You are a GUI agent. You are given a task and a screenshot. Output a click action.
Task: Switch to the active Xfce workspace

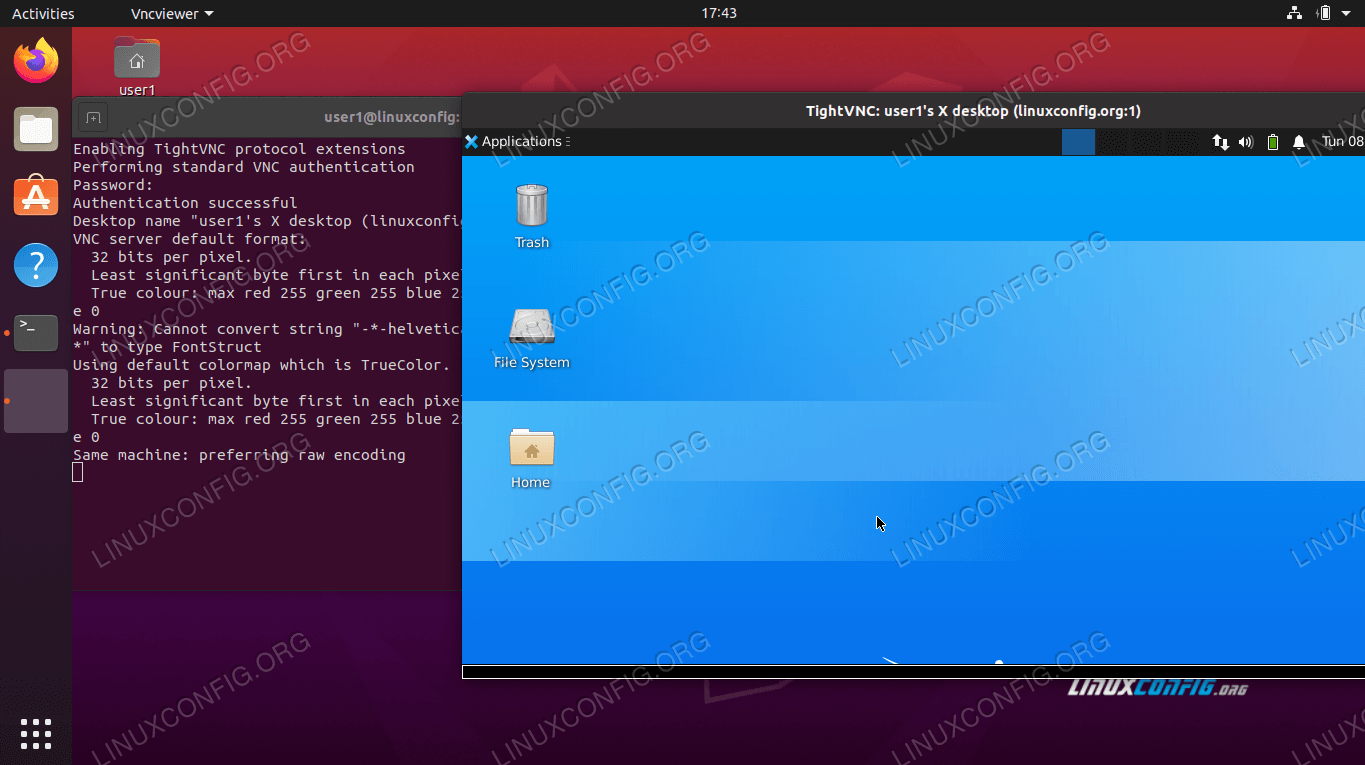pos(1078,142)
